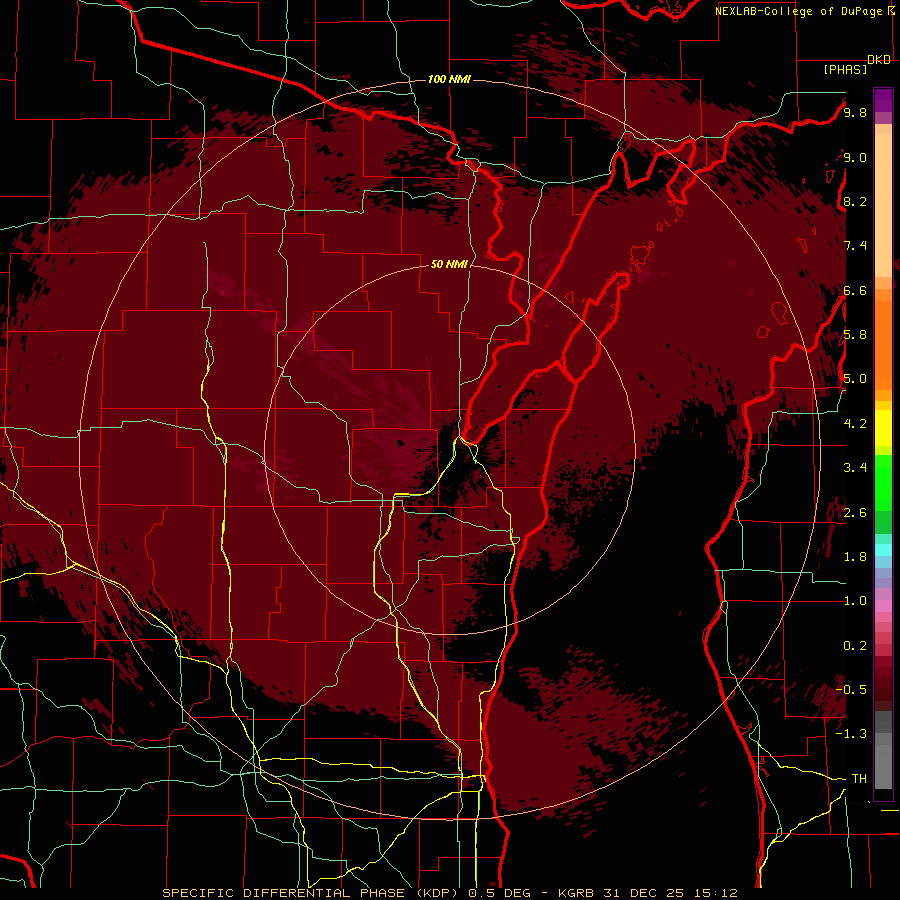Pick the pink band of the color legend
Screen dimensions: 900x900
pyautogui.click(x=883, y=606)
